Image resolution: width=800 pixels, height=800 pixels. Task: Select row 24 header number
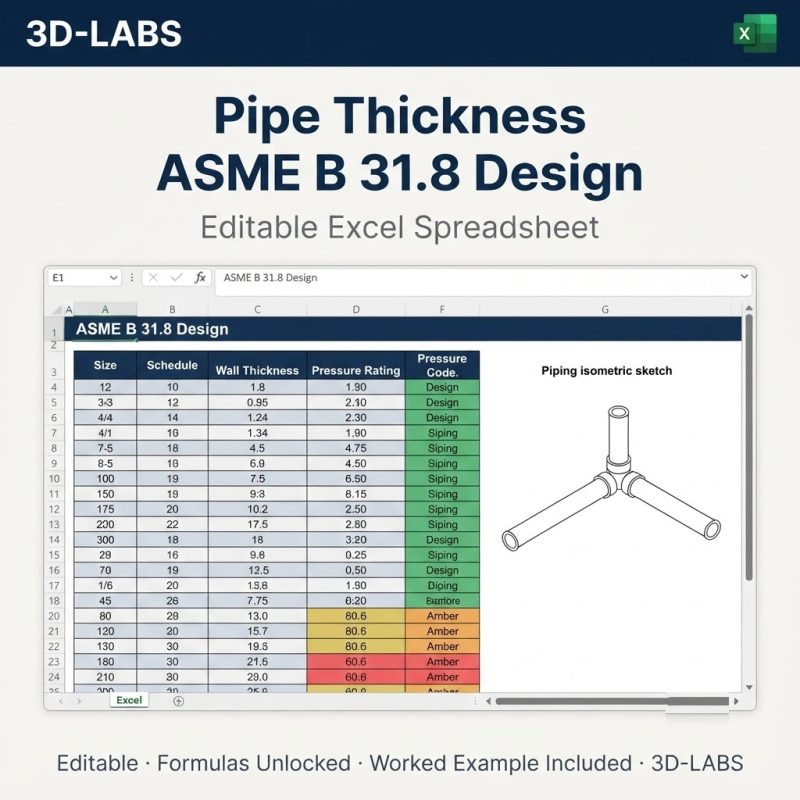[x=54, y=677]
